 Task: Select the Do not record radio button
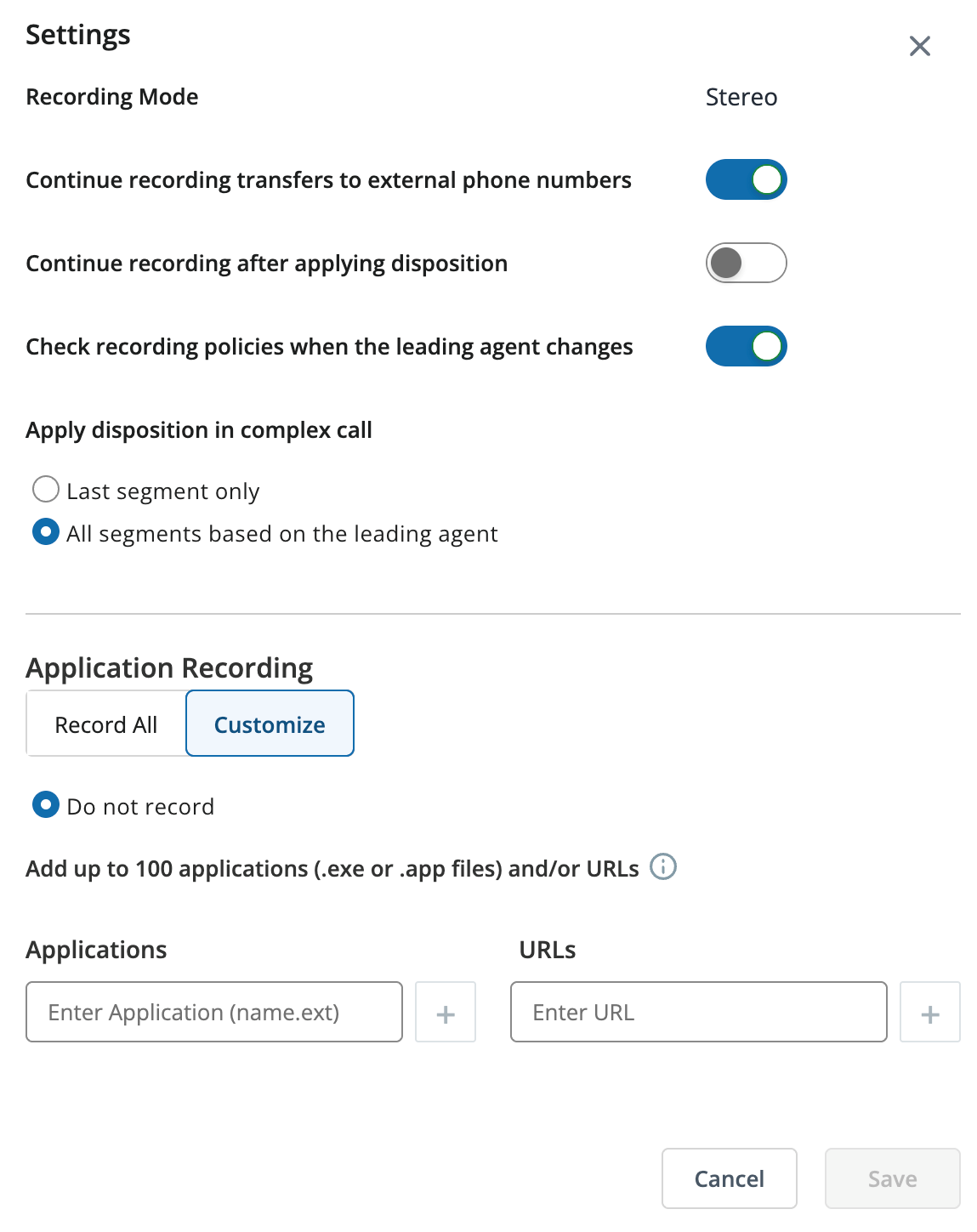tap(46, 804)
